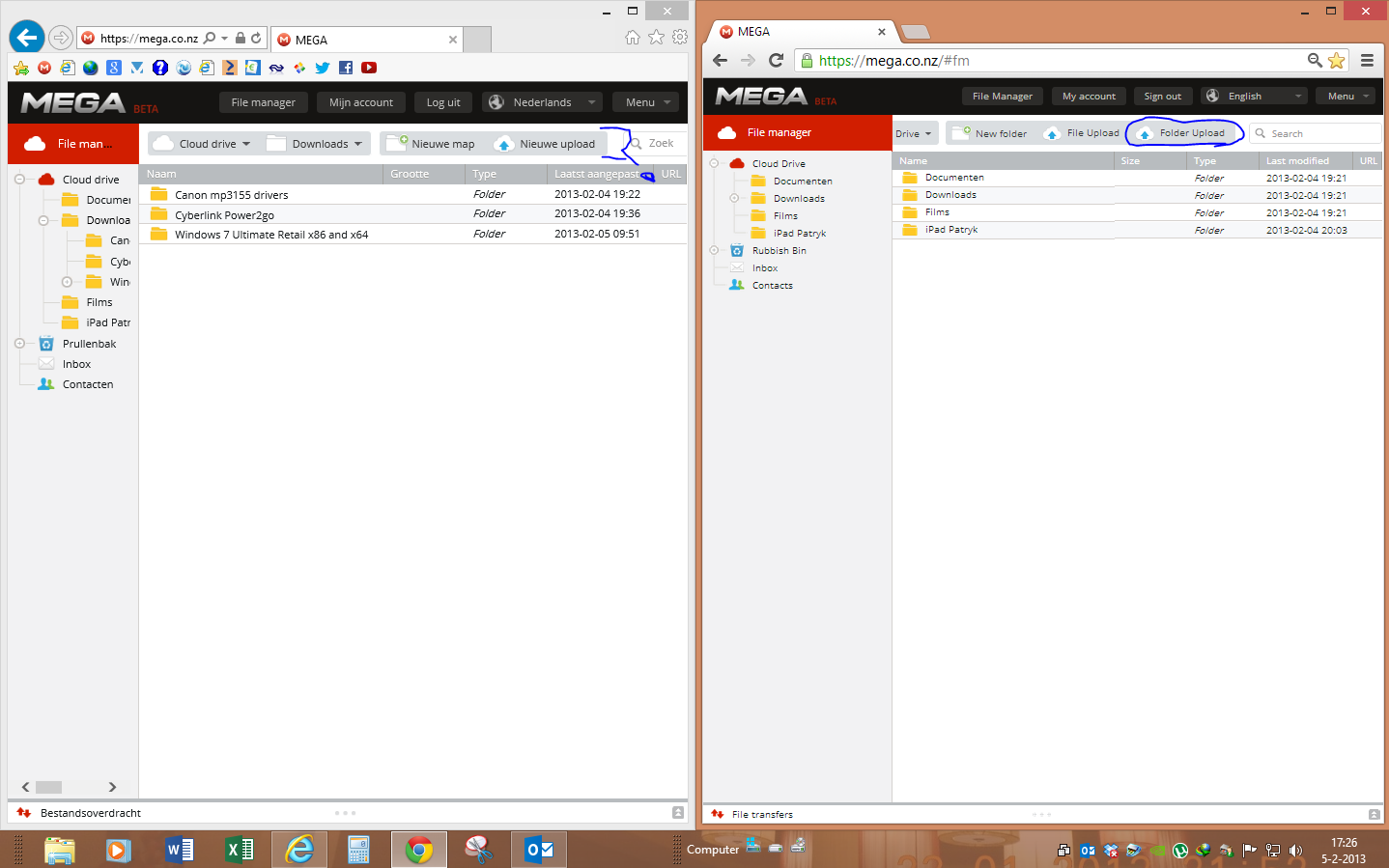Select the MEGA tab in Internet Explorer

pos(367,40)
